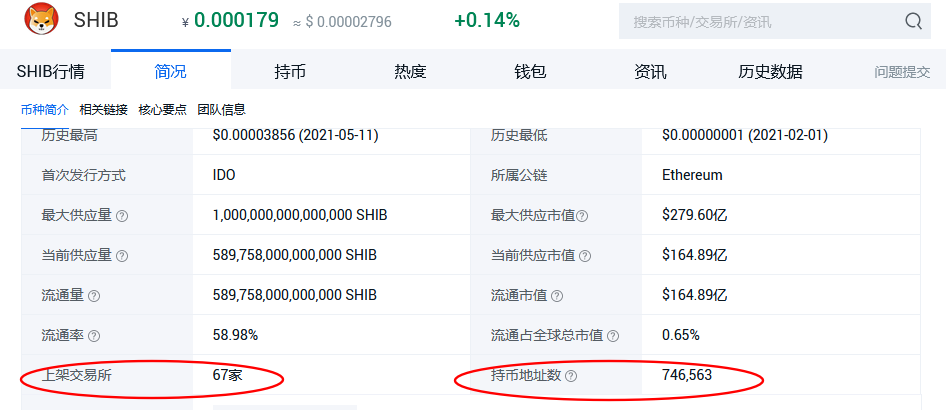
Task: Click the $279.60亿 max supply market cap
Action: click(694, 215)
